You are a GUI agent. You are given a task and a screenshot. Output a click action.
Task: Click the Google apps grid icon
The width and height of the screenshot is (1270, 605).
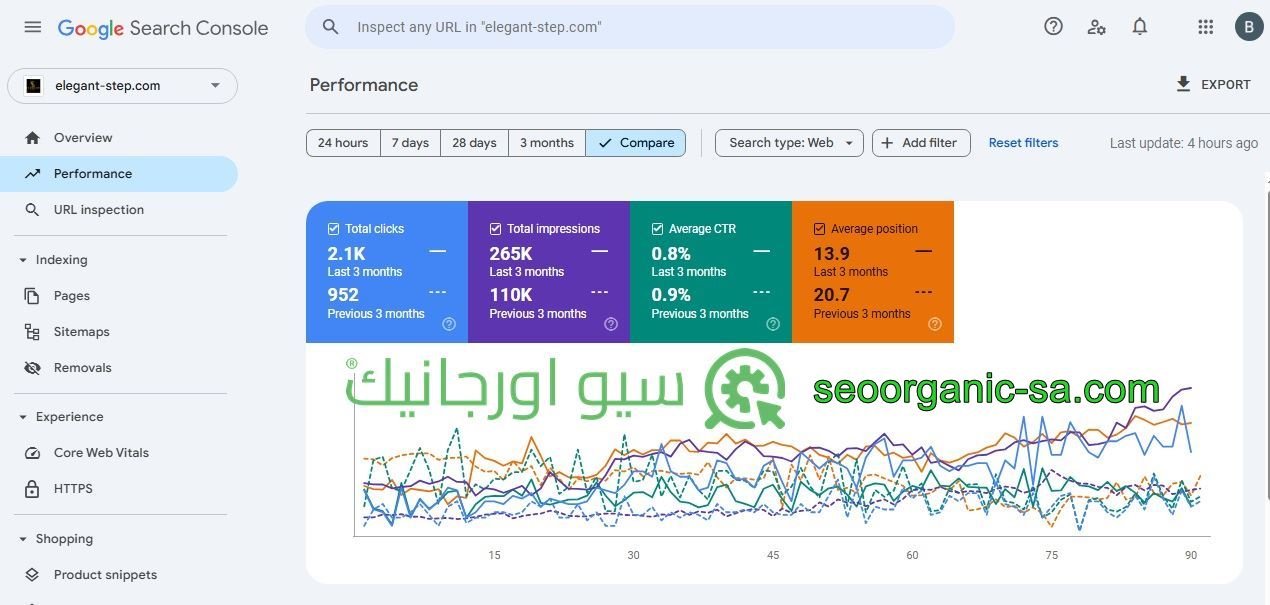[x=1205, y=26]
